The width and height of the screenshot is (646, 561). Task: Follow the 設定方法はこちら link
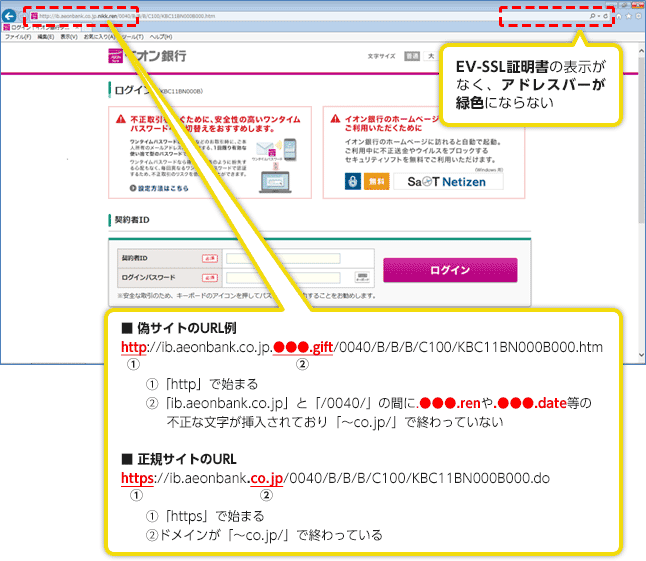tap(159, 188)
